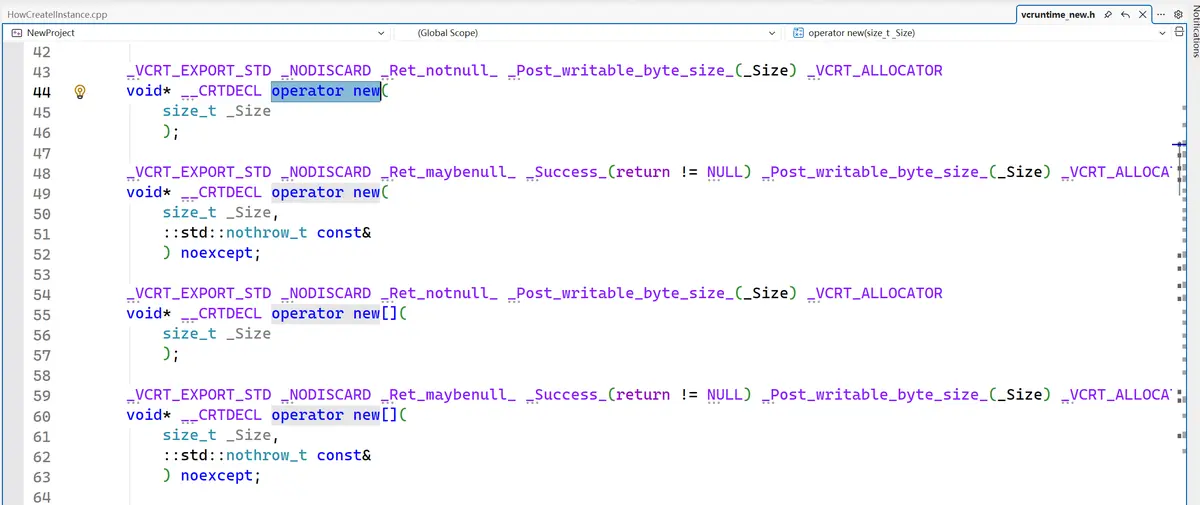This screenshot has height=505, width=1200.
Task: Click the lightbulb quick actions icon
Action: coord(82,92)
